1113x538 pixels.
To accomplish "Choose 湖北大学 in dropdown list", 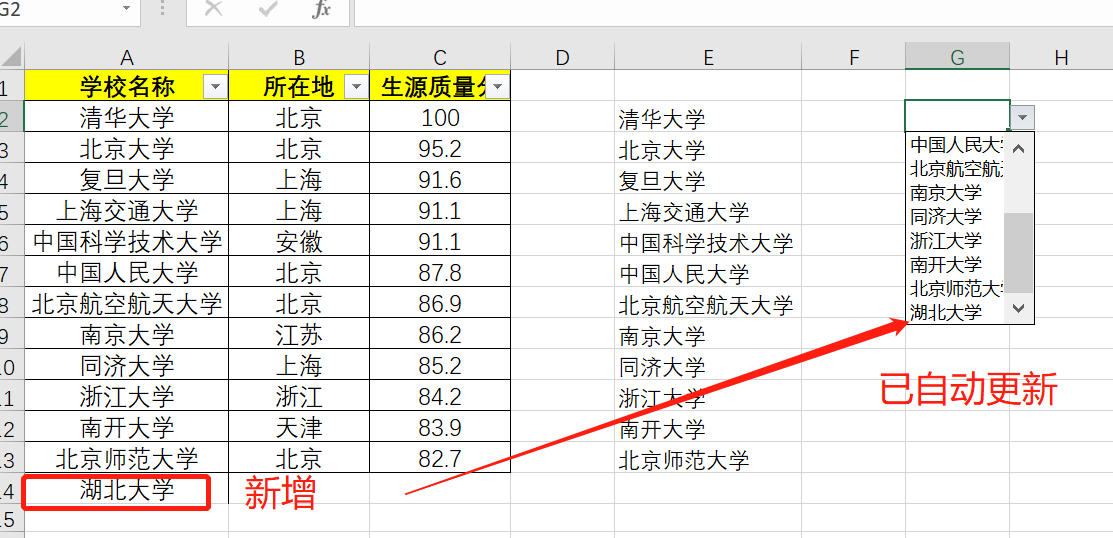I will 956,312.
